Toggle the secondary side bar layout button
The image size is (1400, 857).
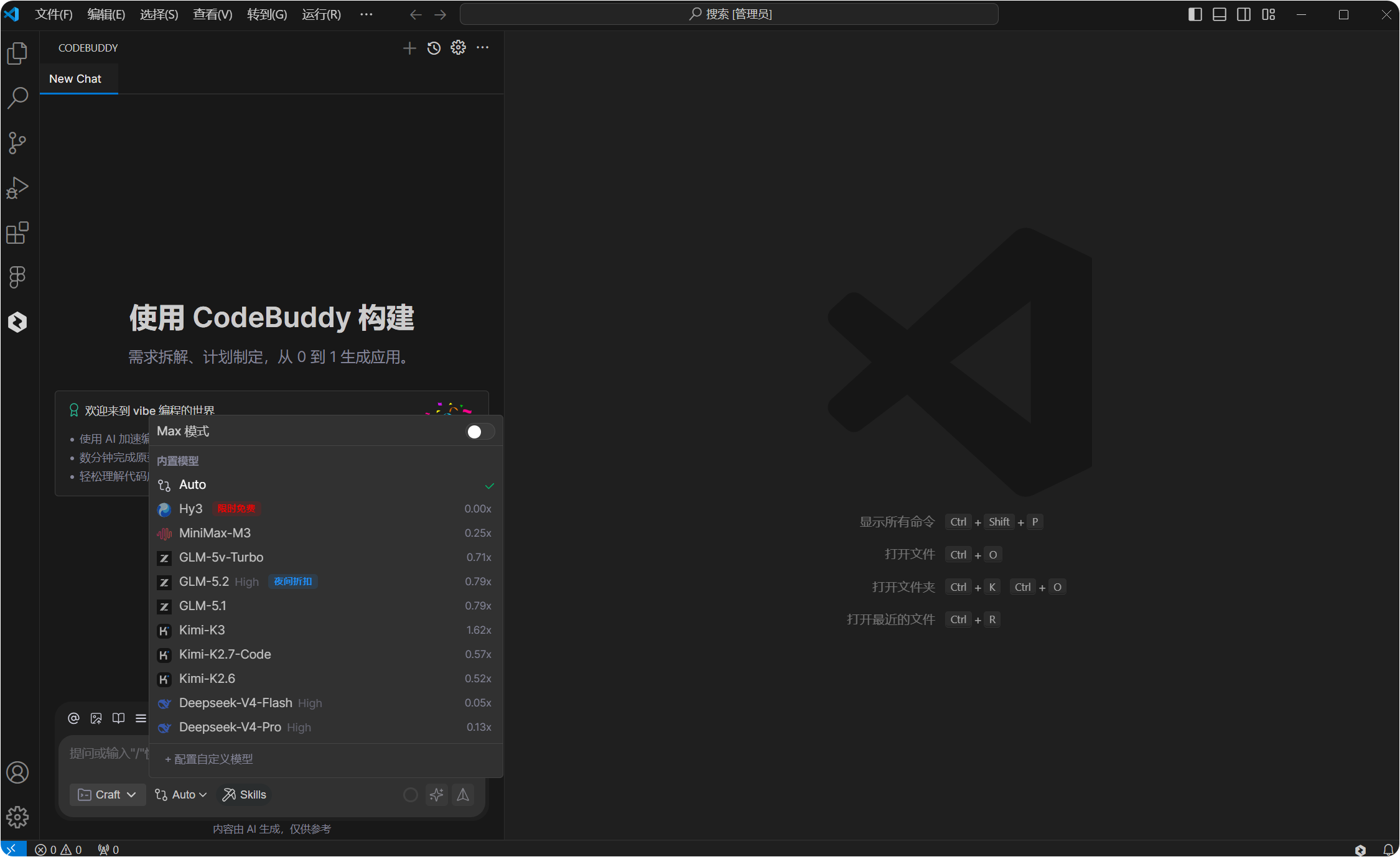coord(1244,14)
